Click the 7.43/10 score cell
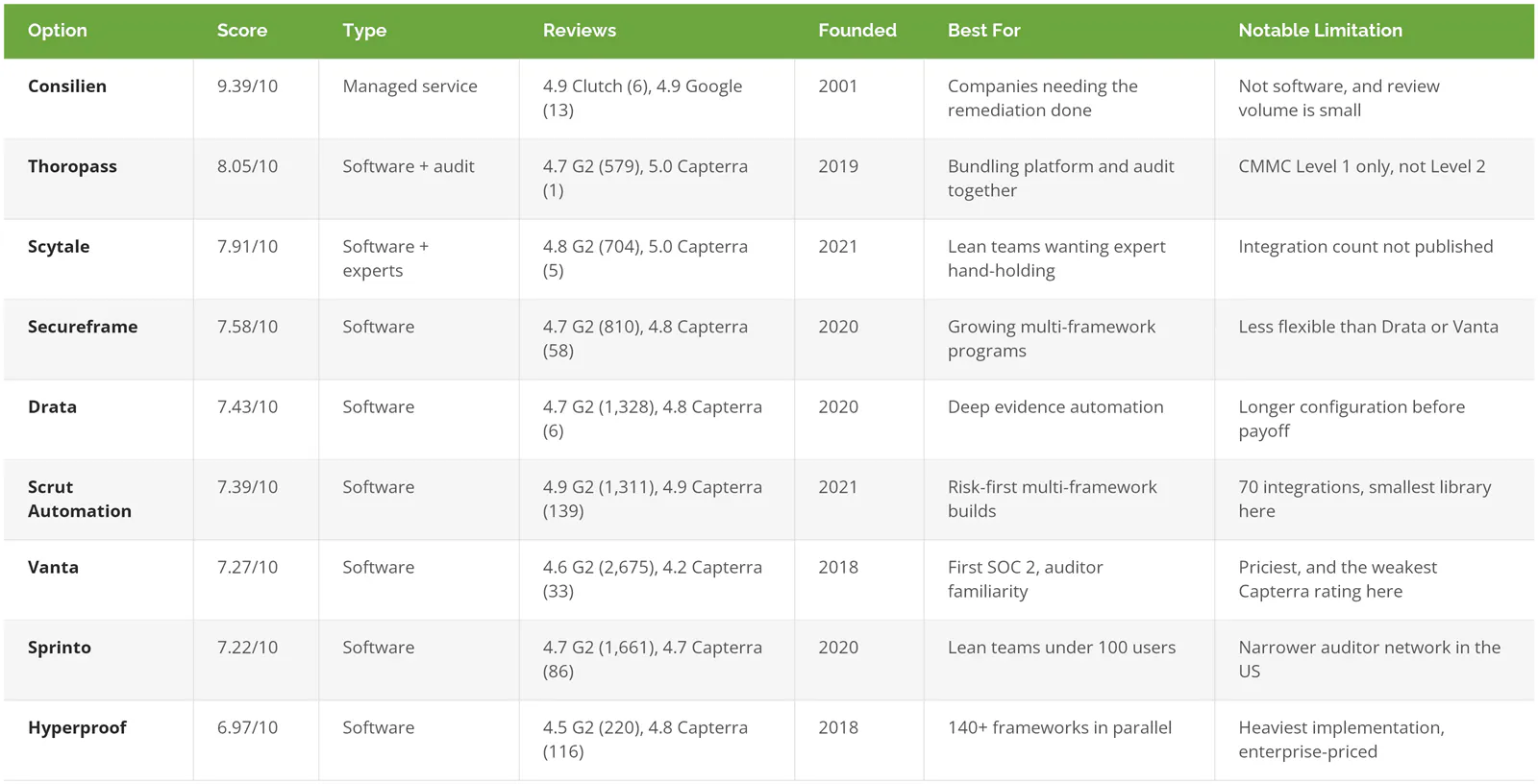The image size is (1538, 784). [247, 407]
